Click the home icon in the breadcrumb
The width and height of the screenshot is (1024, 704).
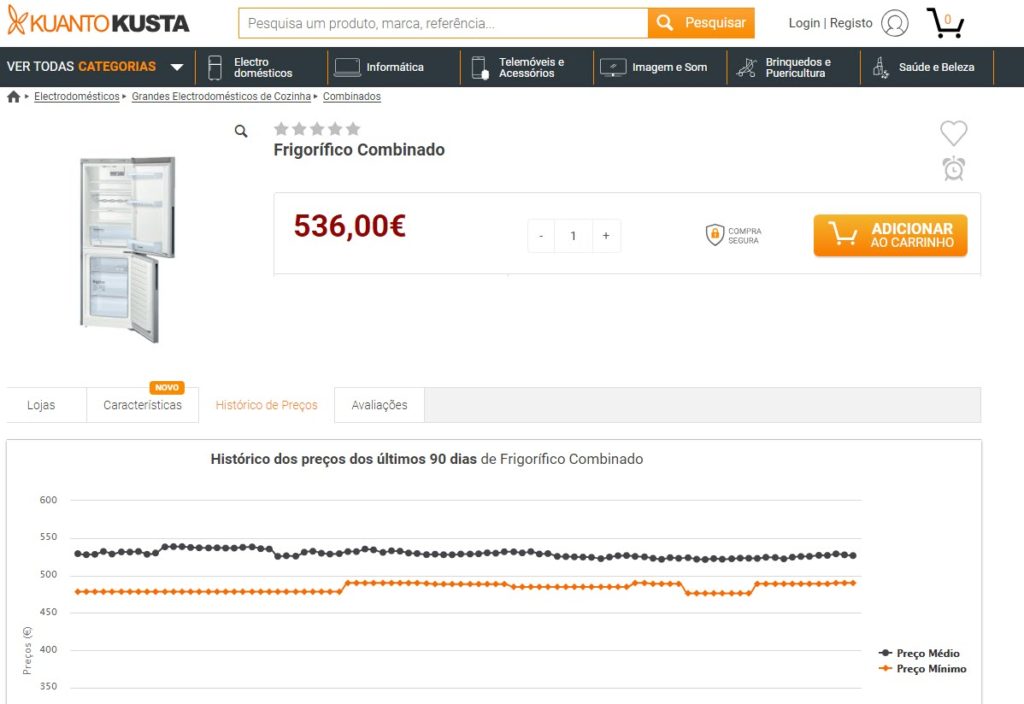point(11,95)
